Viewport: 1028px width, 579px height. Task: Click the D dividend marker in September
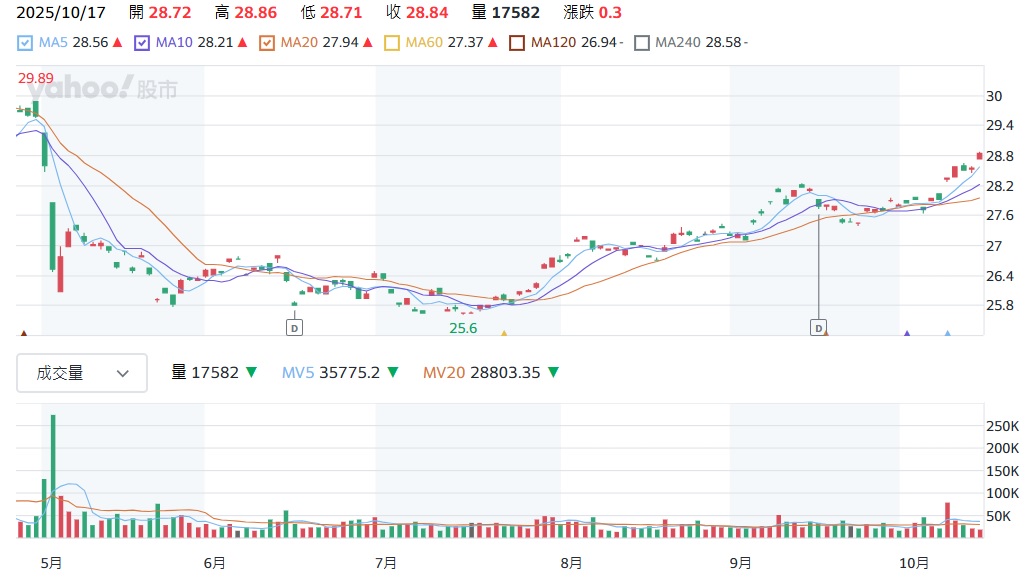(x=818, y=327)
